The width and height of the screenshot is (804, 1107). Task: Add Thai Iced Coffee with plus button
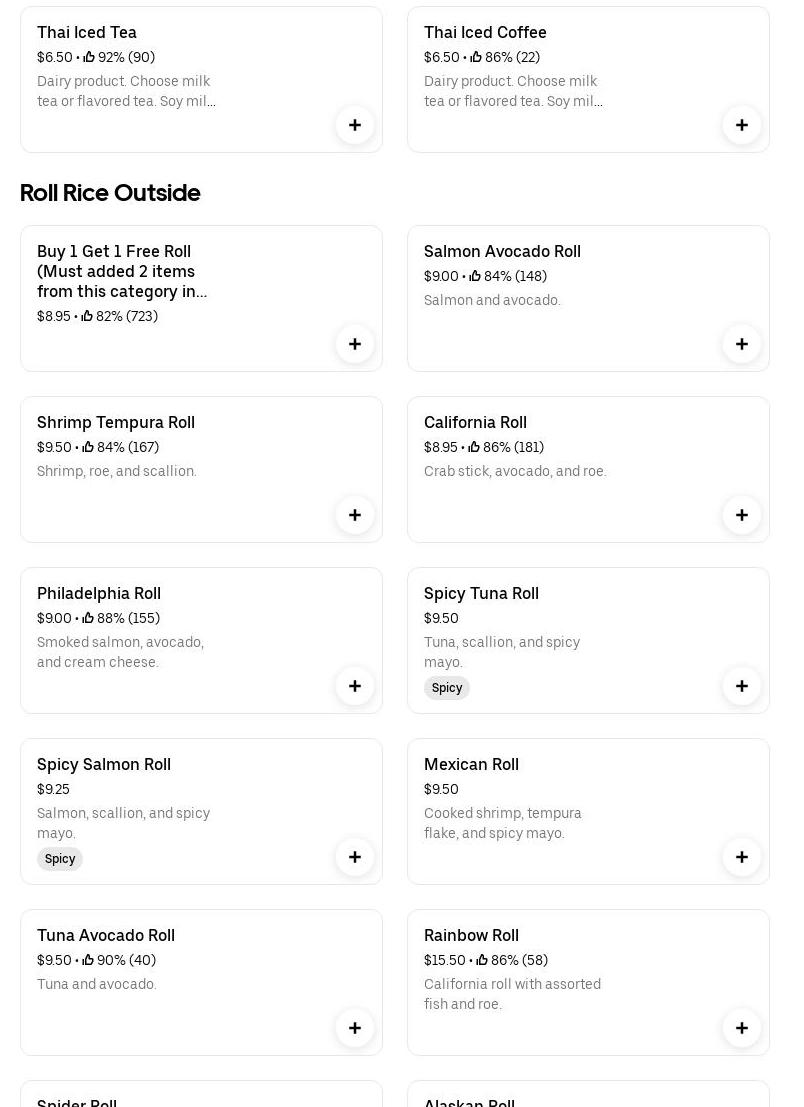[x=742, y=125]
